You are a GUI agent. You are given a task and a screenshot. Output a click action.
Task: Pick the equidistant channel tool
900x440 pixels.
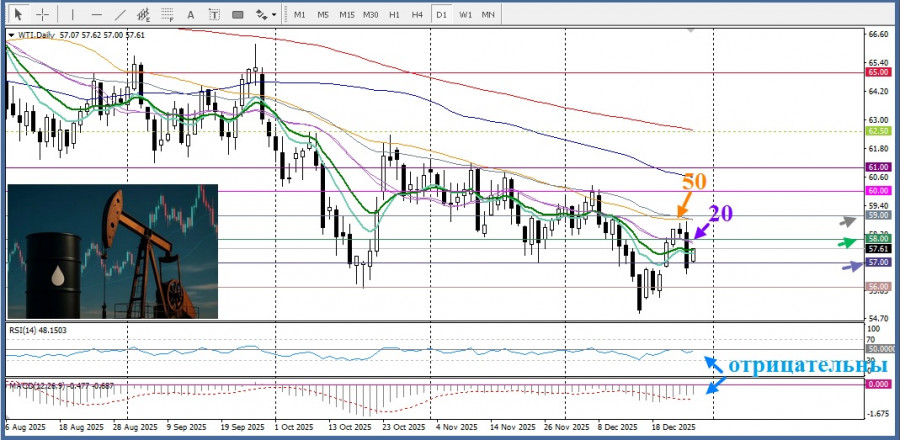(146, 15)
